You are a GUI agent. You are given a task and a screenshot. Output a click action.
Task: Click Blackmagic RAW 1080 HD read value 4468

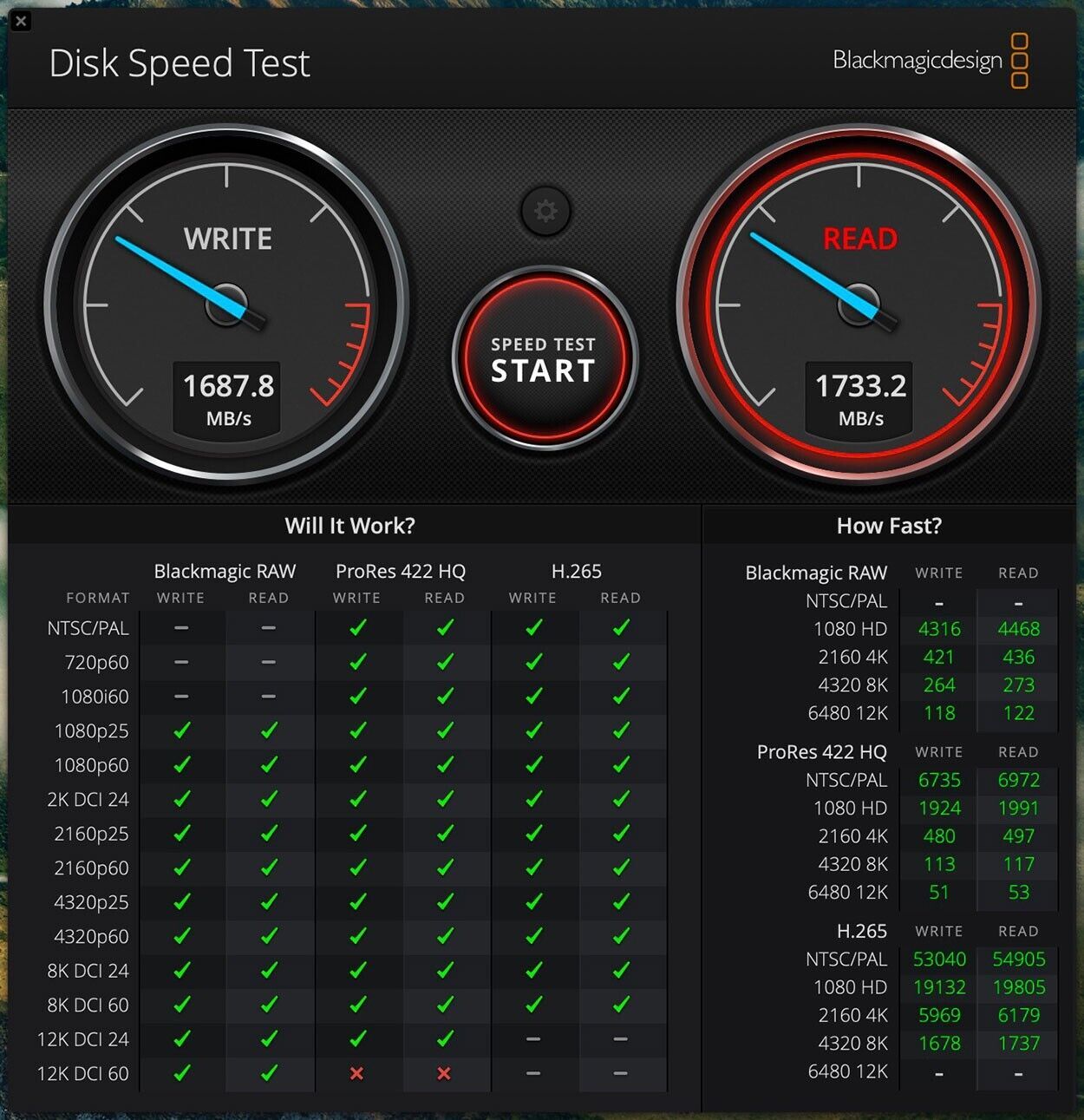(1018, 629)
